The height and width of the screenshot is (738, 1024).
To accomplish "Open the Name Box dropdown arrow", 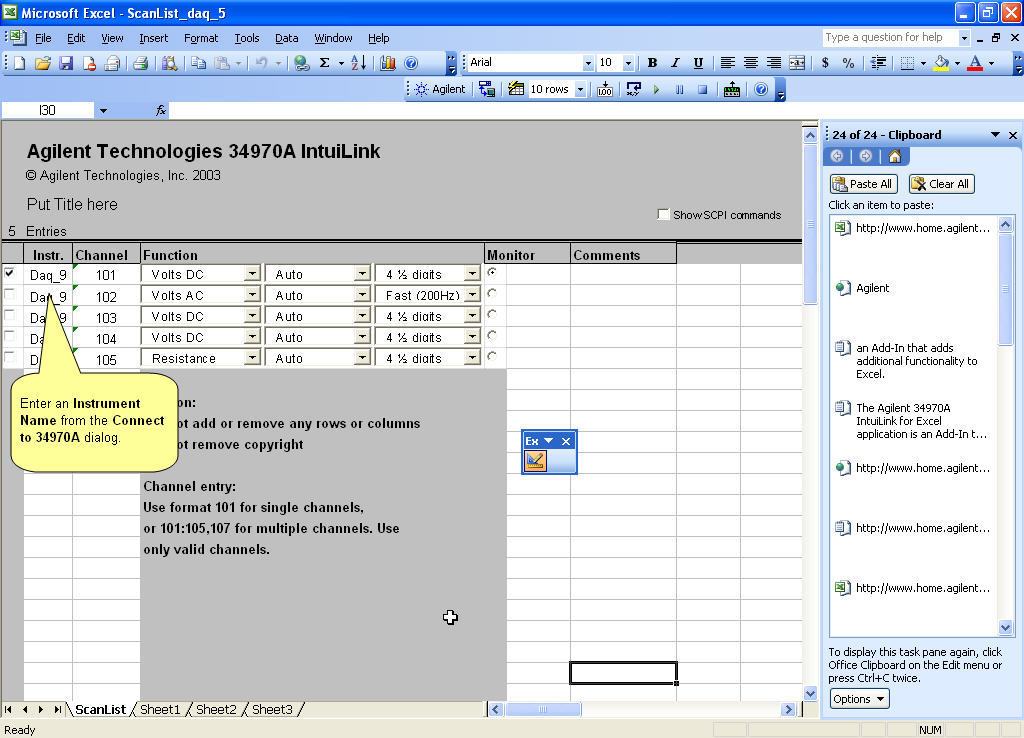I will pos(103,111).
